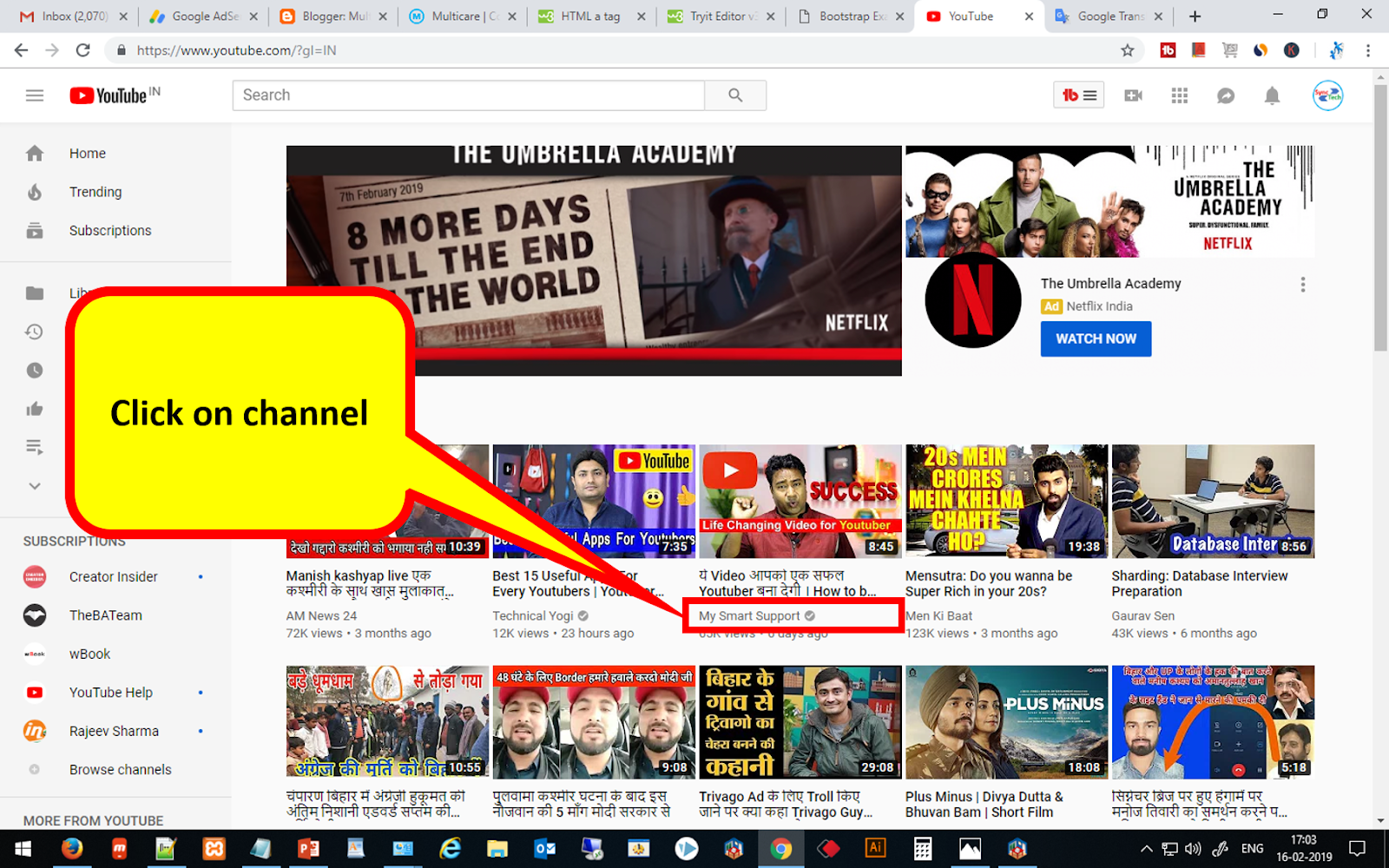Click the Netflix India advertiser link
The height and width of the screenshot is (868, 1389).
pos(1099,306)
